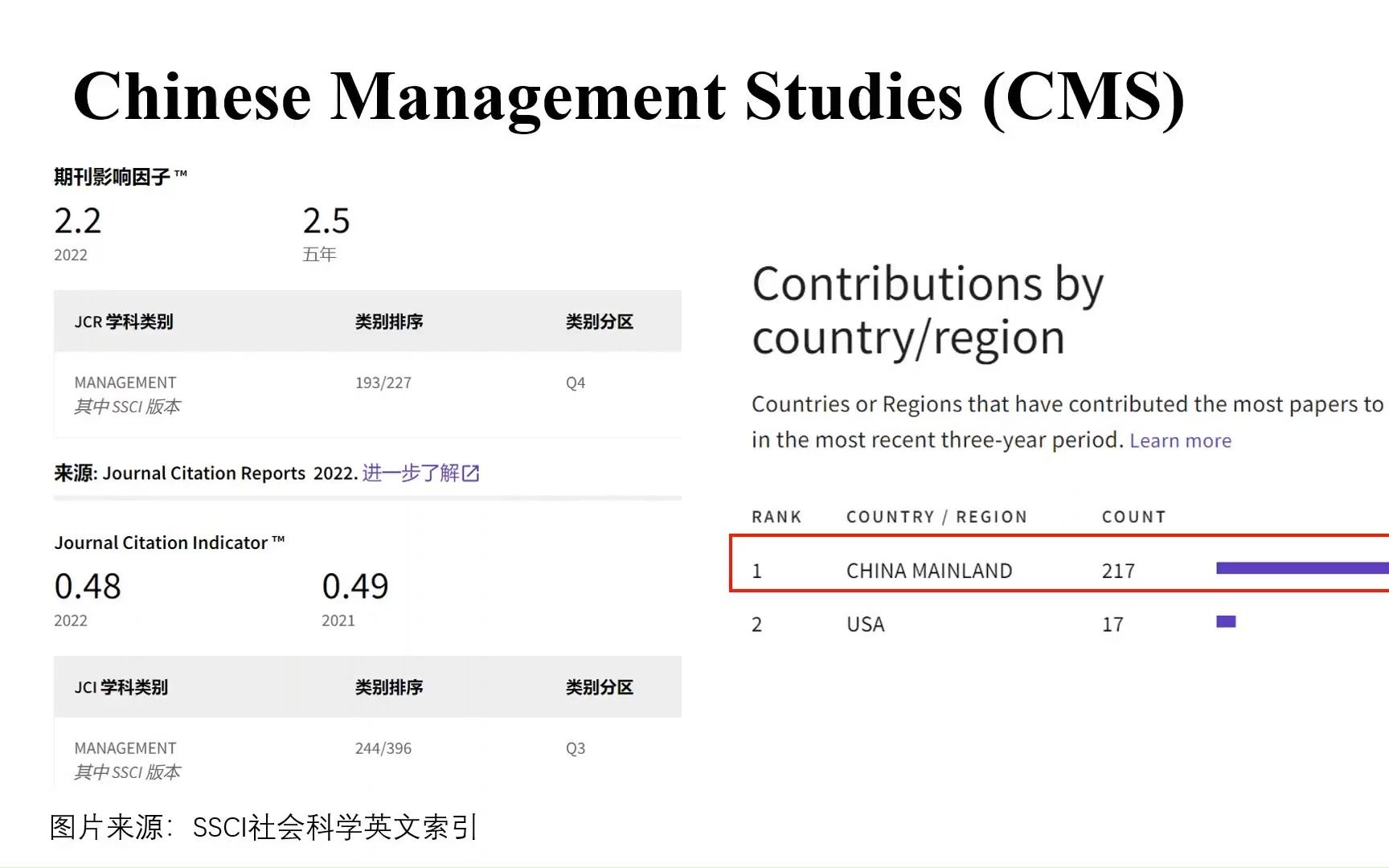1389x868 pixels.
Task: Click the JCI value 0.49
Action: [x=355, y=586]
